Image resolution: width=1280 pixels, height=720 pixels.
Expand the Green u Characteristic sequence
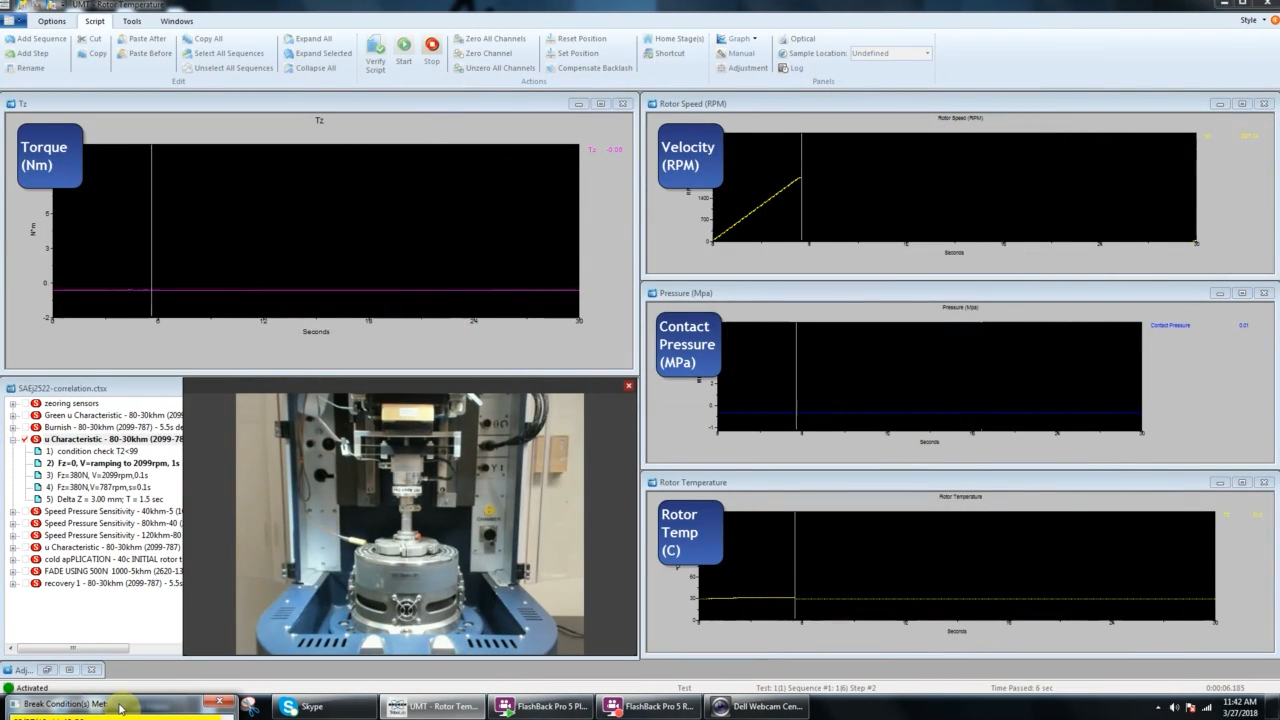coord(13,416)
